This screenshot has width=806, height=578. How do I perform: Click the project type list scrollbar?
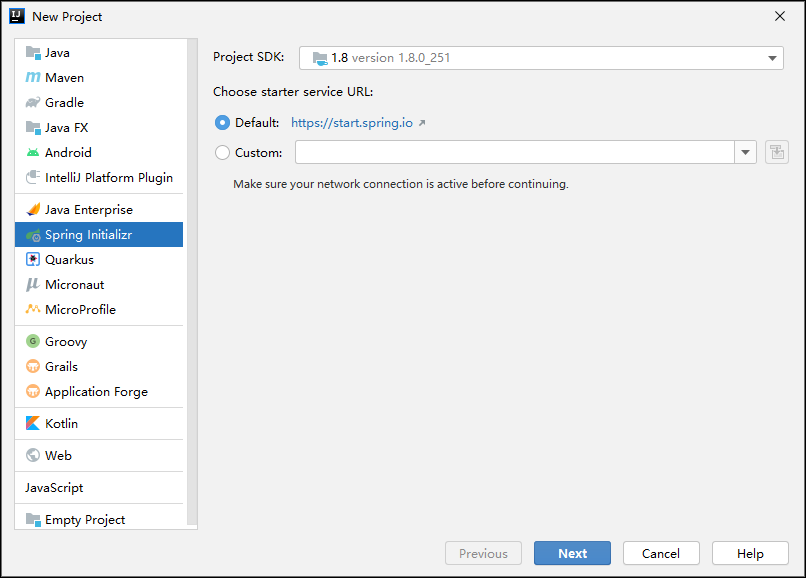pyautogui.click(x=192, y=283)
